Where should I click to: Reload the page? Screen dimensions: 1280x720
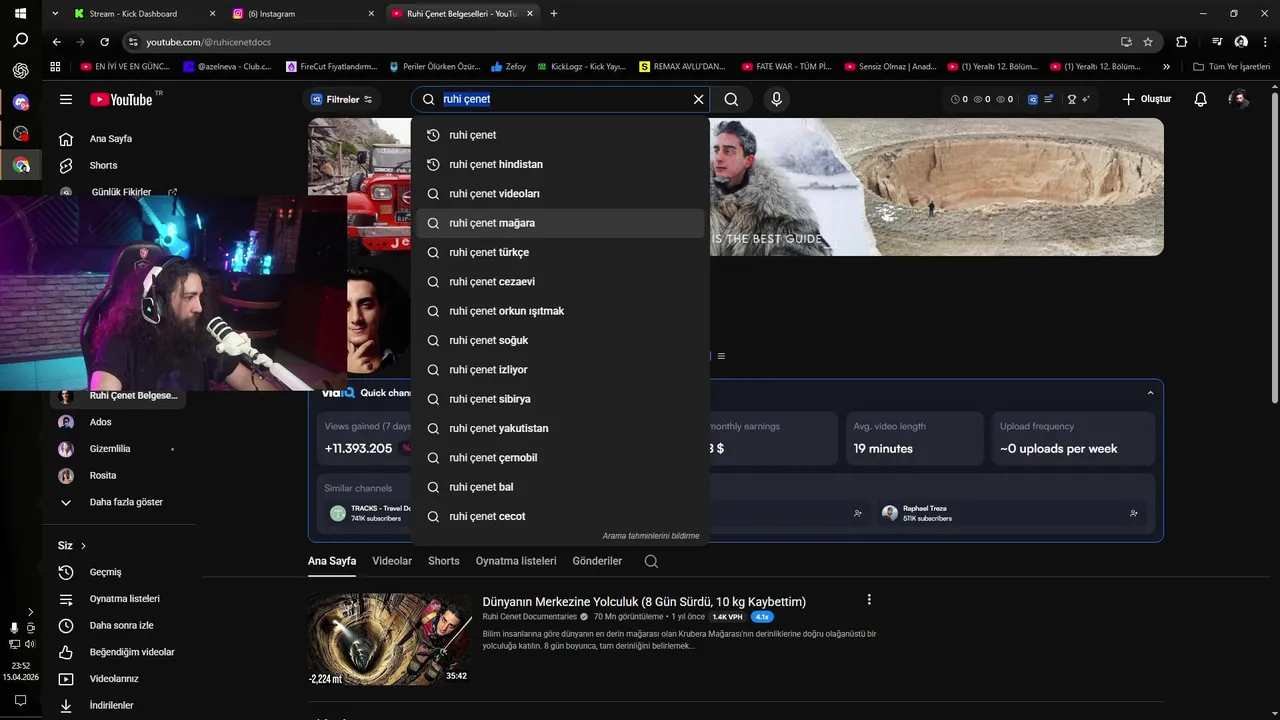pos(104,42)
